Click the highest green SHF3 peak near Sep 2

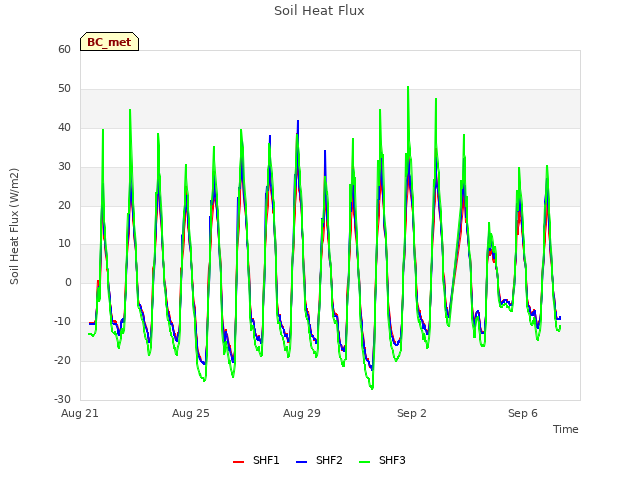408,87
